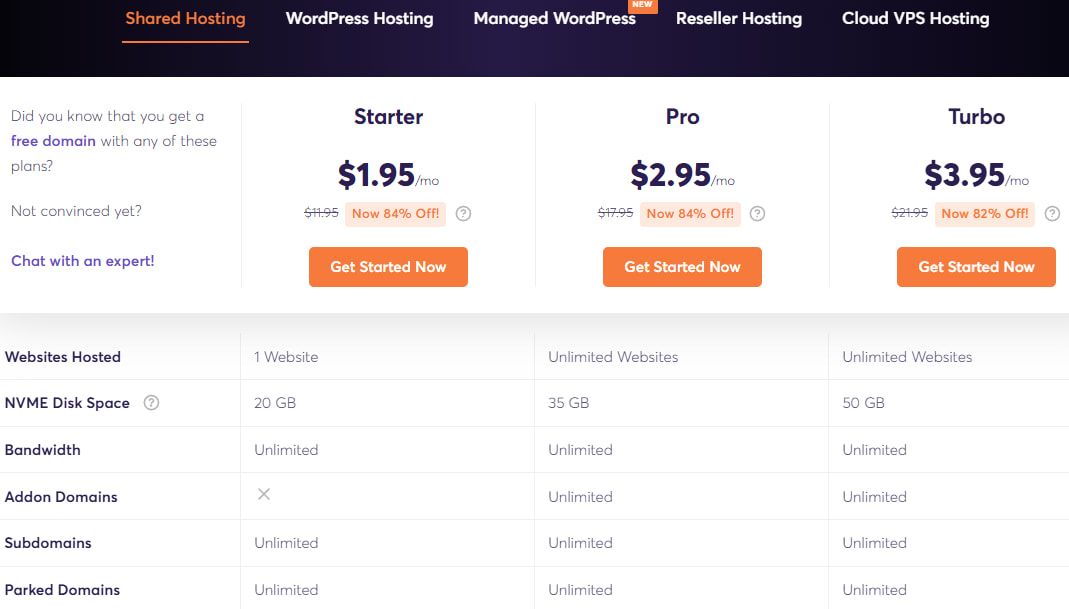The height and width of the screenshot is (609, 1069).
Task: Click help icon beside Turbo discount badge
Action: [x=1052, y=213]
